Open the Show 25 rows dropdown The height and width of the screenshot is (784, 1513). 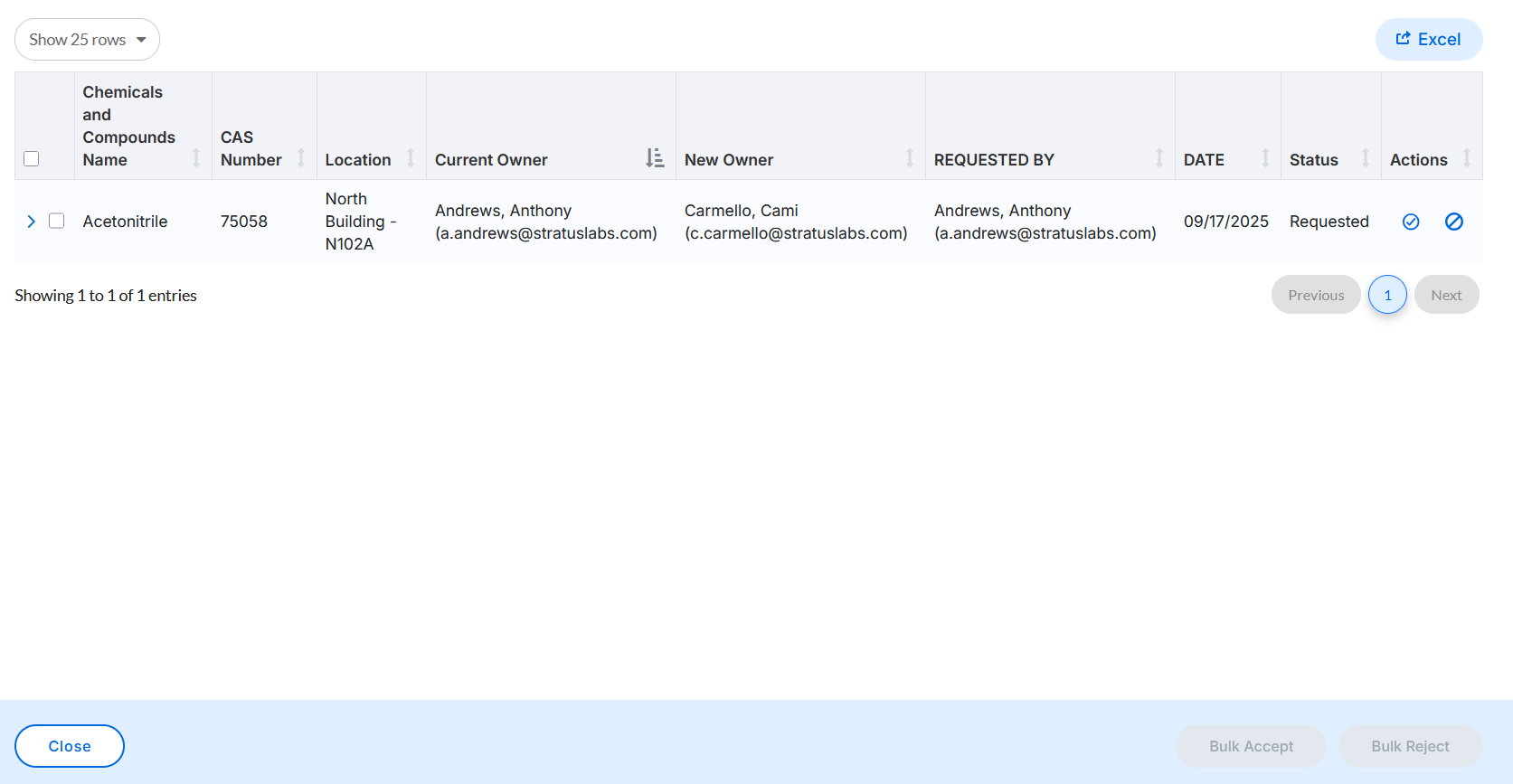tap(87, 40)
